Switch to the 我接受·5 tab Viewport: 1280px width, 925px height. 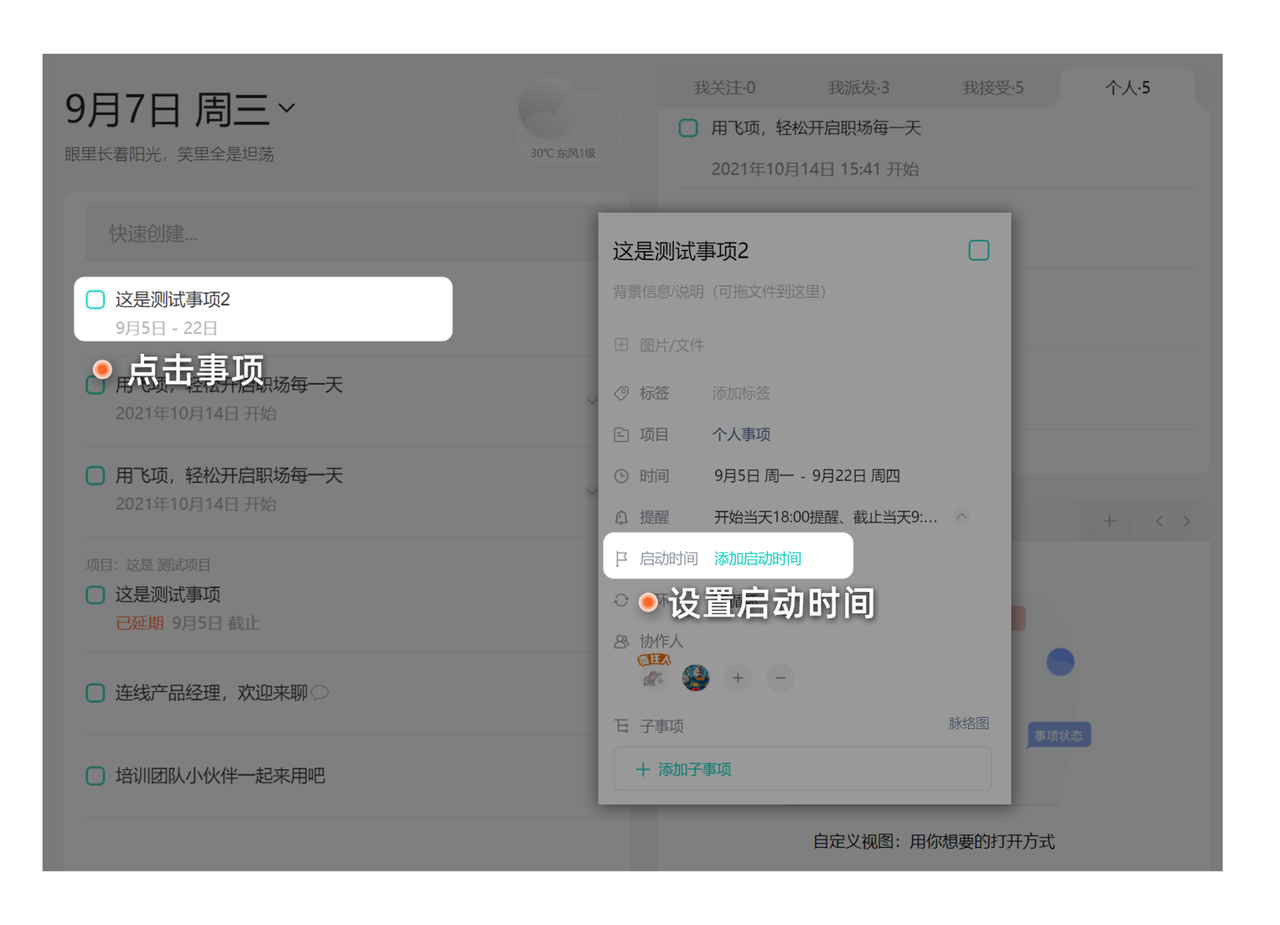(992, 88)
